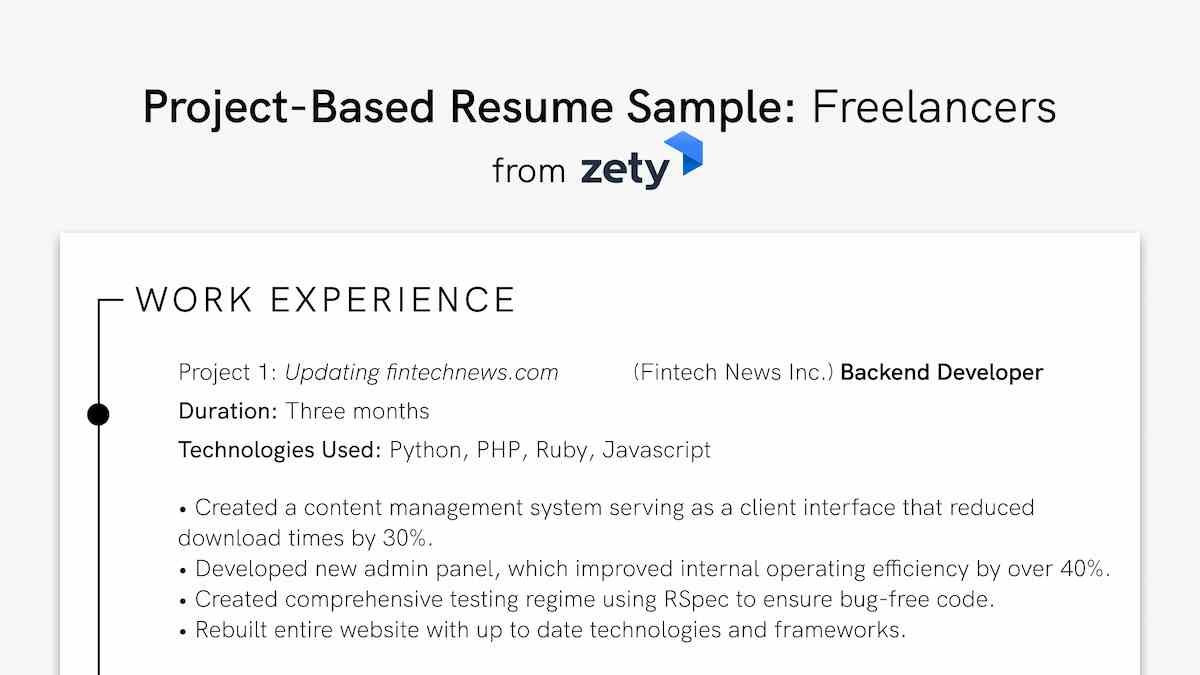
Task: Click the "Python, PHP, Ruby, Javascript" list
Action: (x=550, y=450)
